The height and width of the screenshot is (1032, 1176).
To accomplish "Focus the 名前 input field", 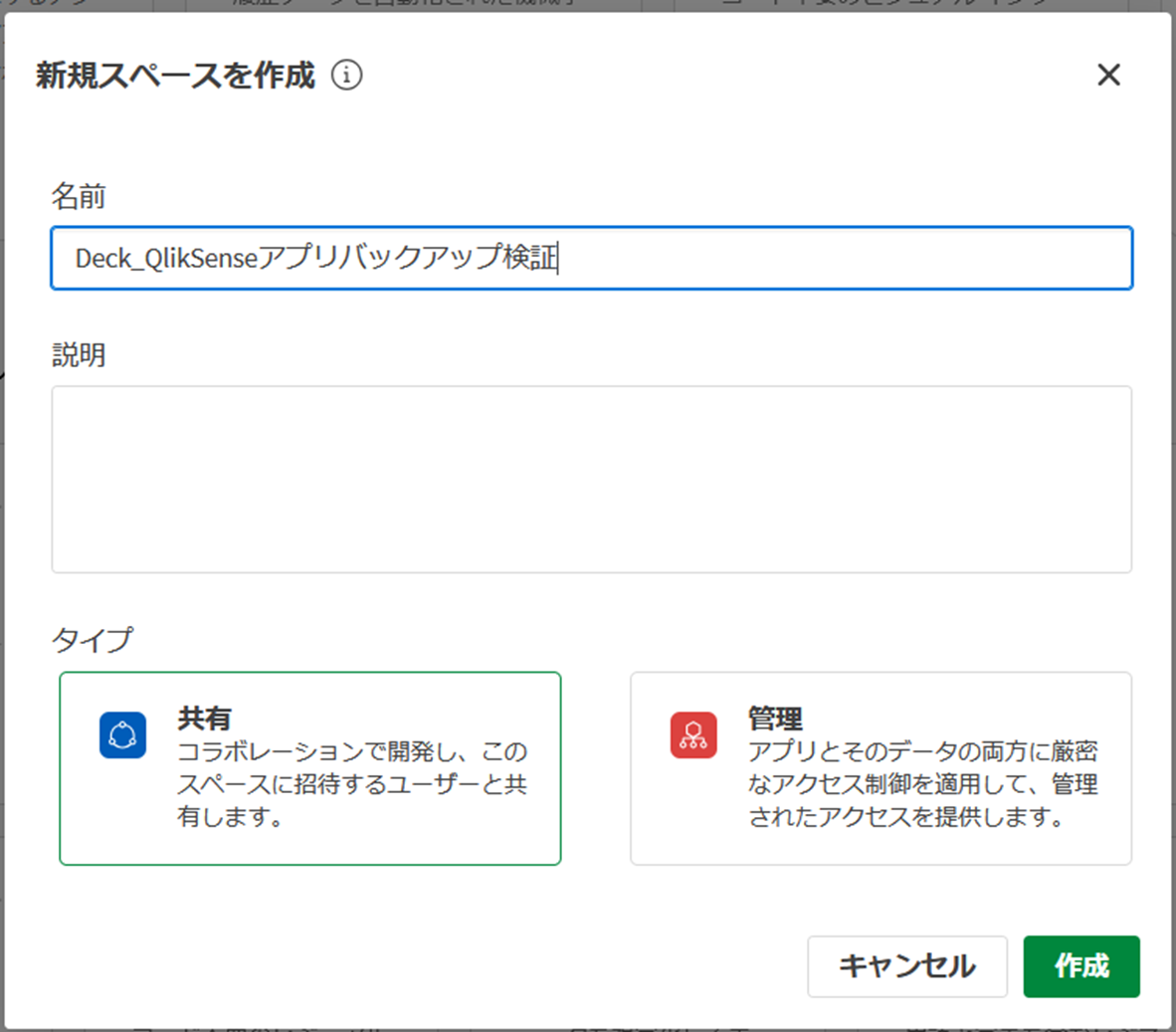I will pyautogui.click(x=592, y=258).
